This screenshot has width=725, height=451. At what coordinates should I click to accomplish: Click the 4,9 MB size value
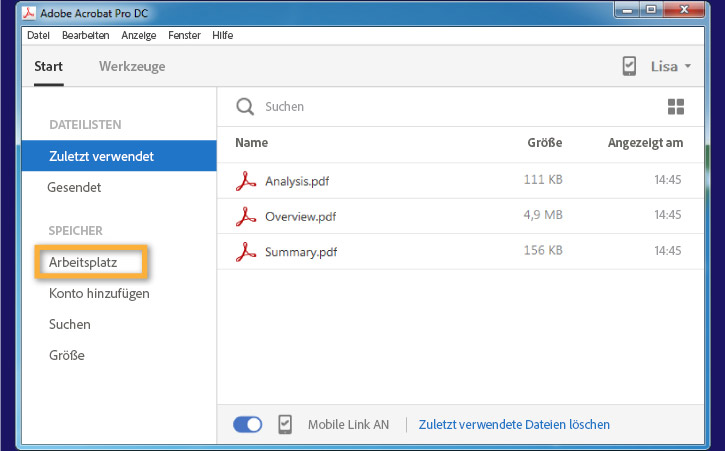click(543, 215)
